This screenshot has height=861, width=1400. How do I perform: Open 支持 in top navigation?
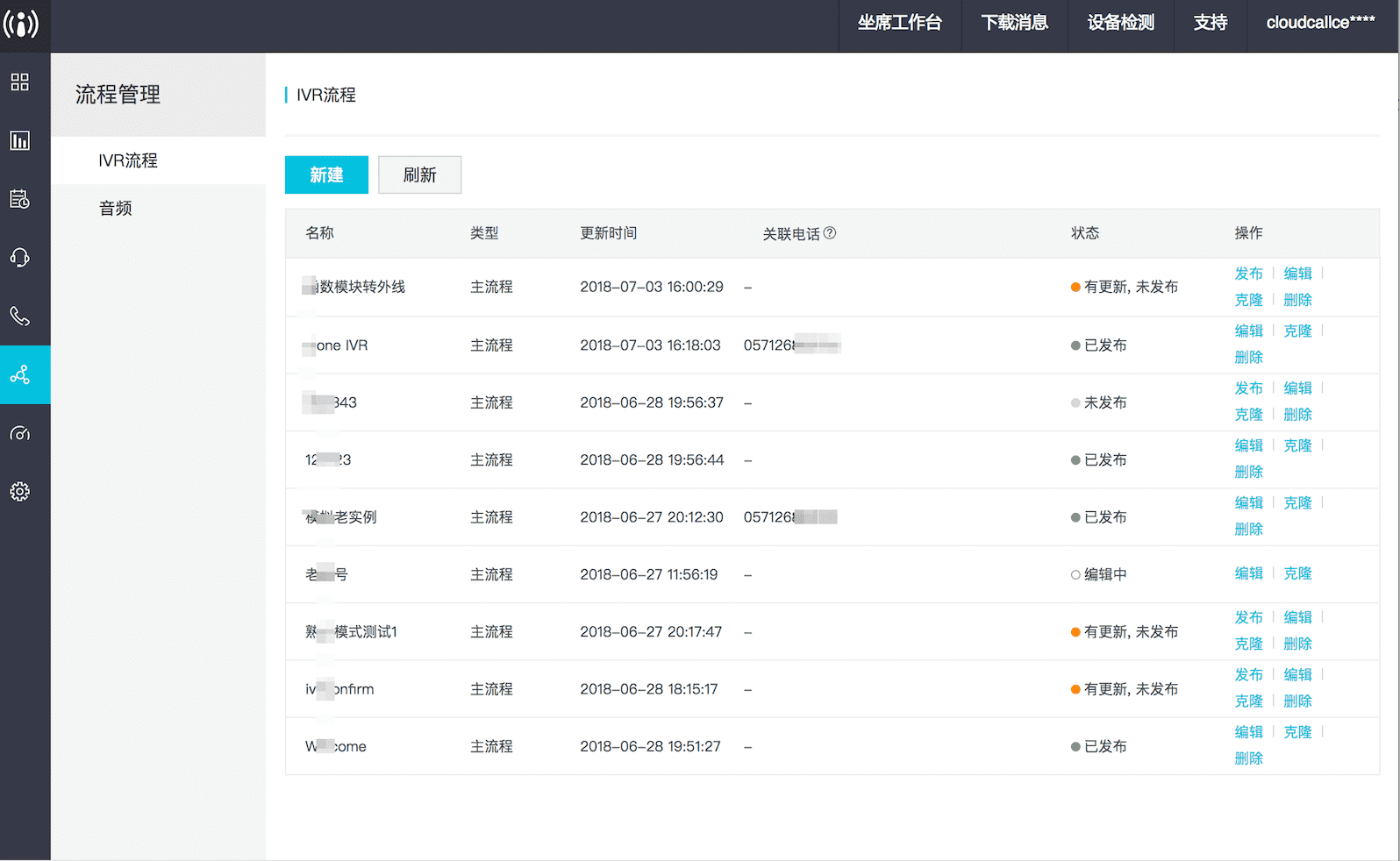pos(1211,23)
